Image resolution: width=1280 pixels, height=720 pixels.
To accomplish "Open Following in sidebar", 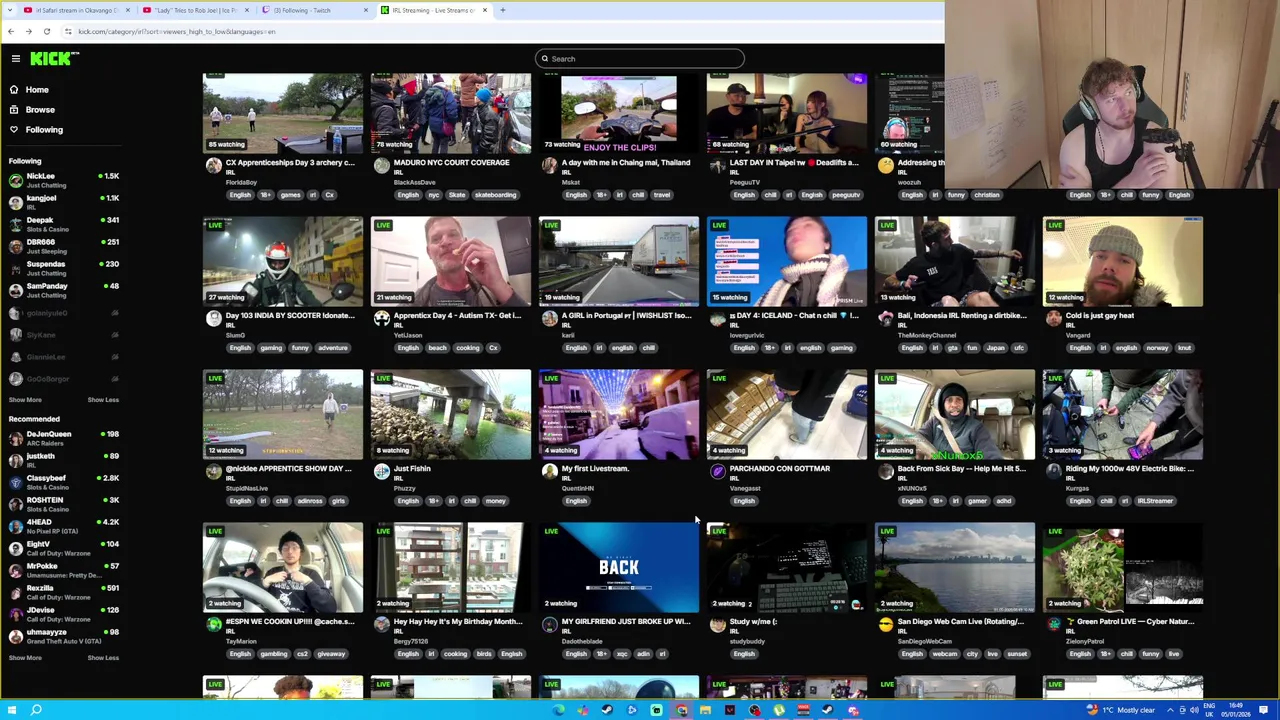I will point(44,129).
